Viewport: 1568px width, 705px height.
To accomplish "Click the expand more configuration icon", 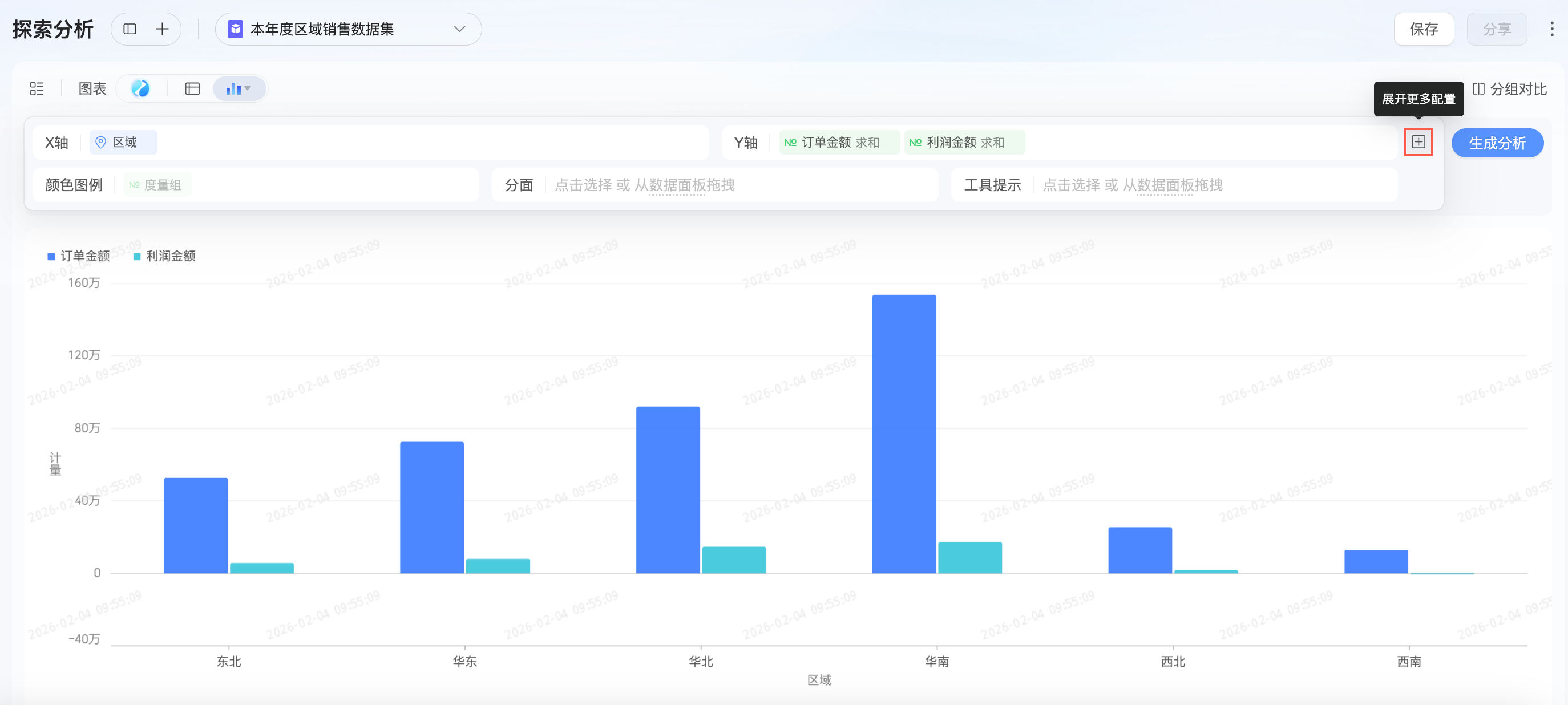I will (x=1419, y=143).
